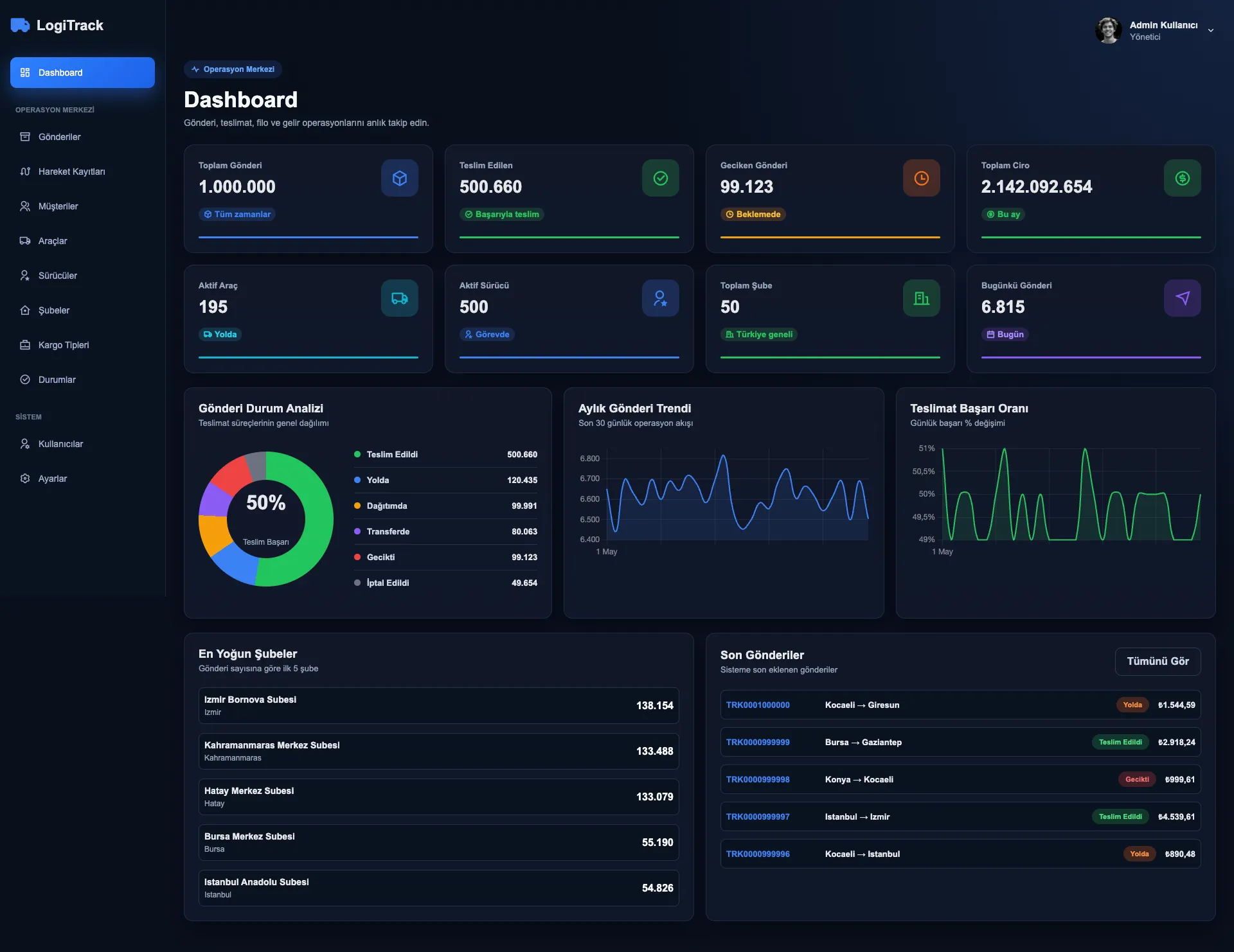The image size is (1234, 952).
Task: Select the Hatay Merkez Subesi row
Action: [439, 797]
